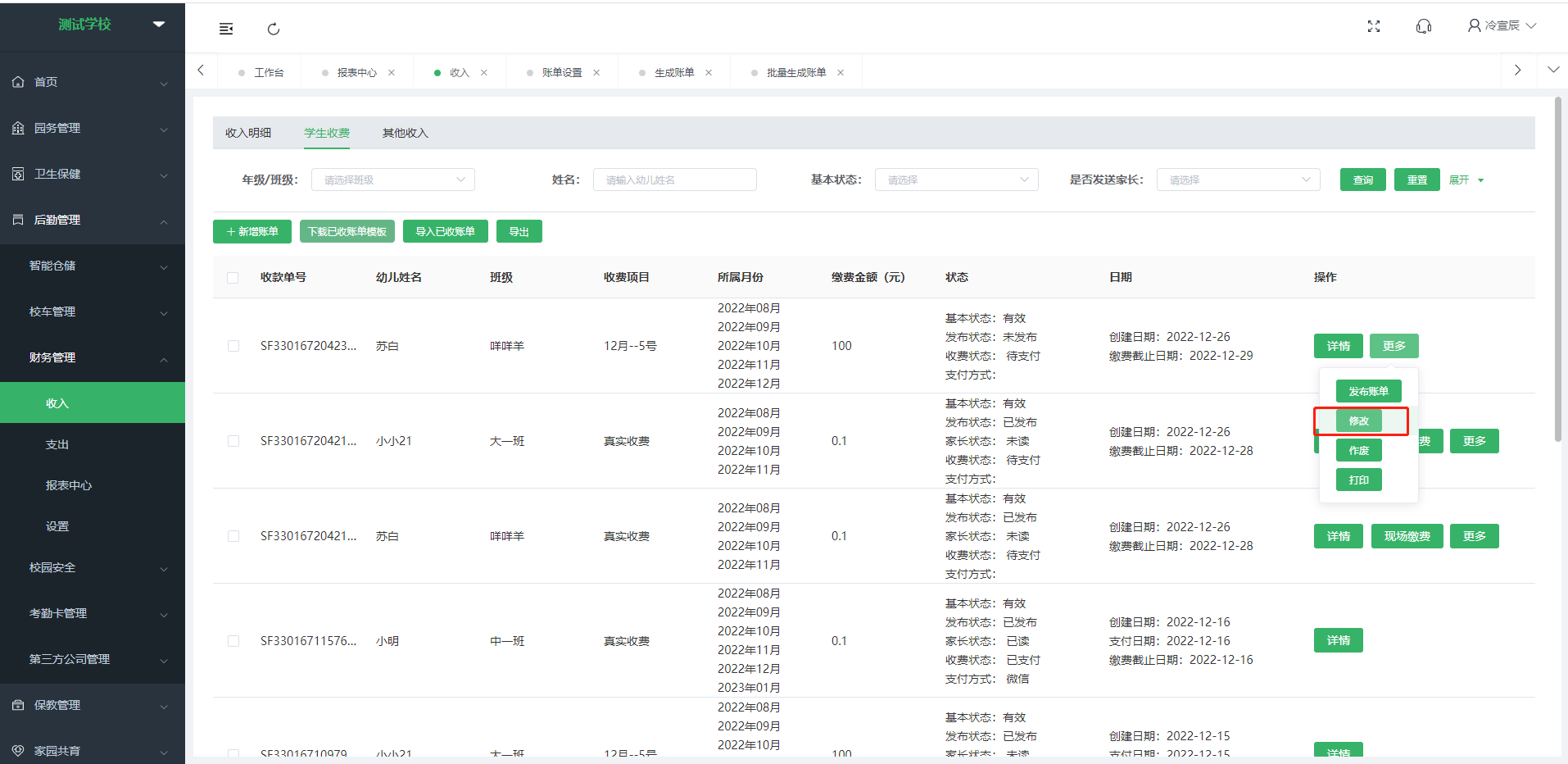Open the 测试学校 school switcher dropdown
This screenshot has width=1568, height=764.
(159, 25)
